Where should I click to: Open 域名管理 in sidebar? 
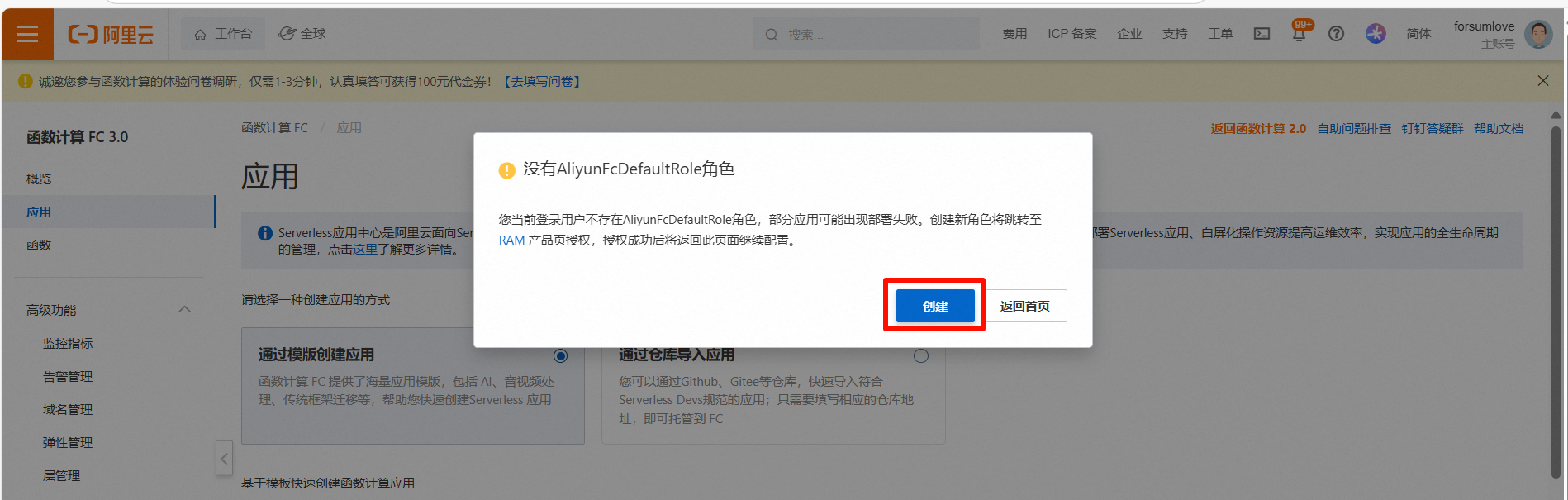tap(68, 409)
